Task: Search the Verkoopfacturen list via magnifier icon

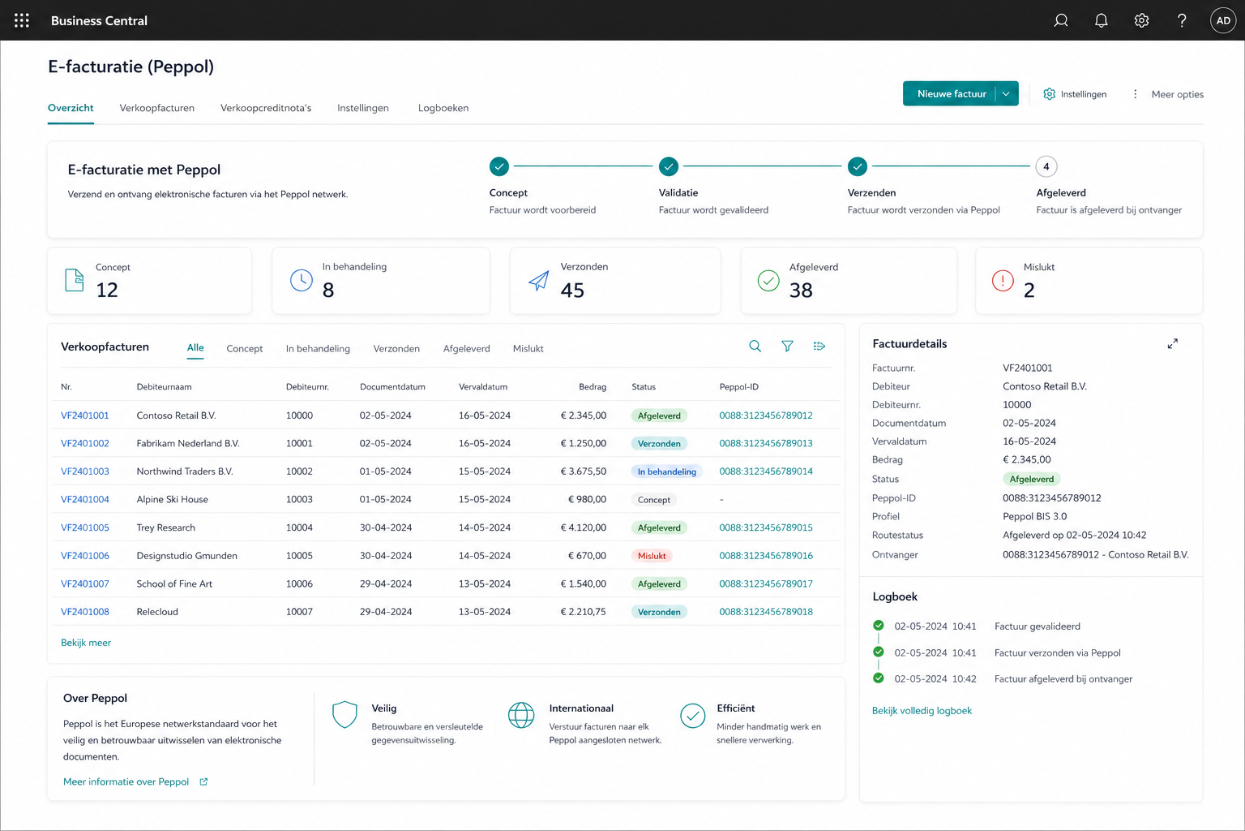Action: click(x=755, y=346)
